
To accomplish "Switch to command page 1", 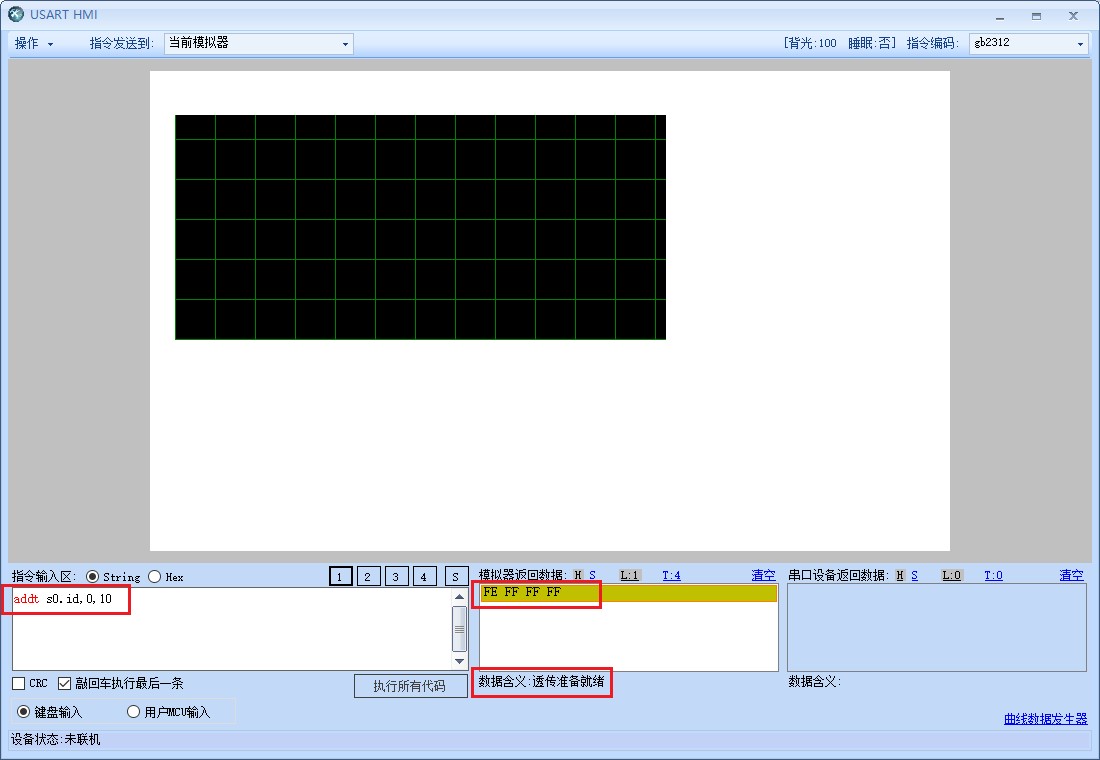I will [341, 576].
